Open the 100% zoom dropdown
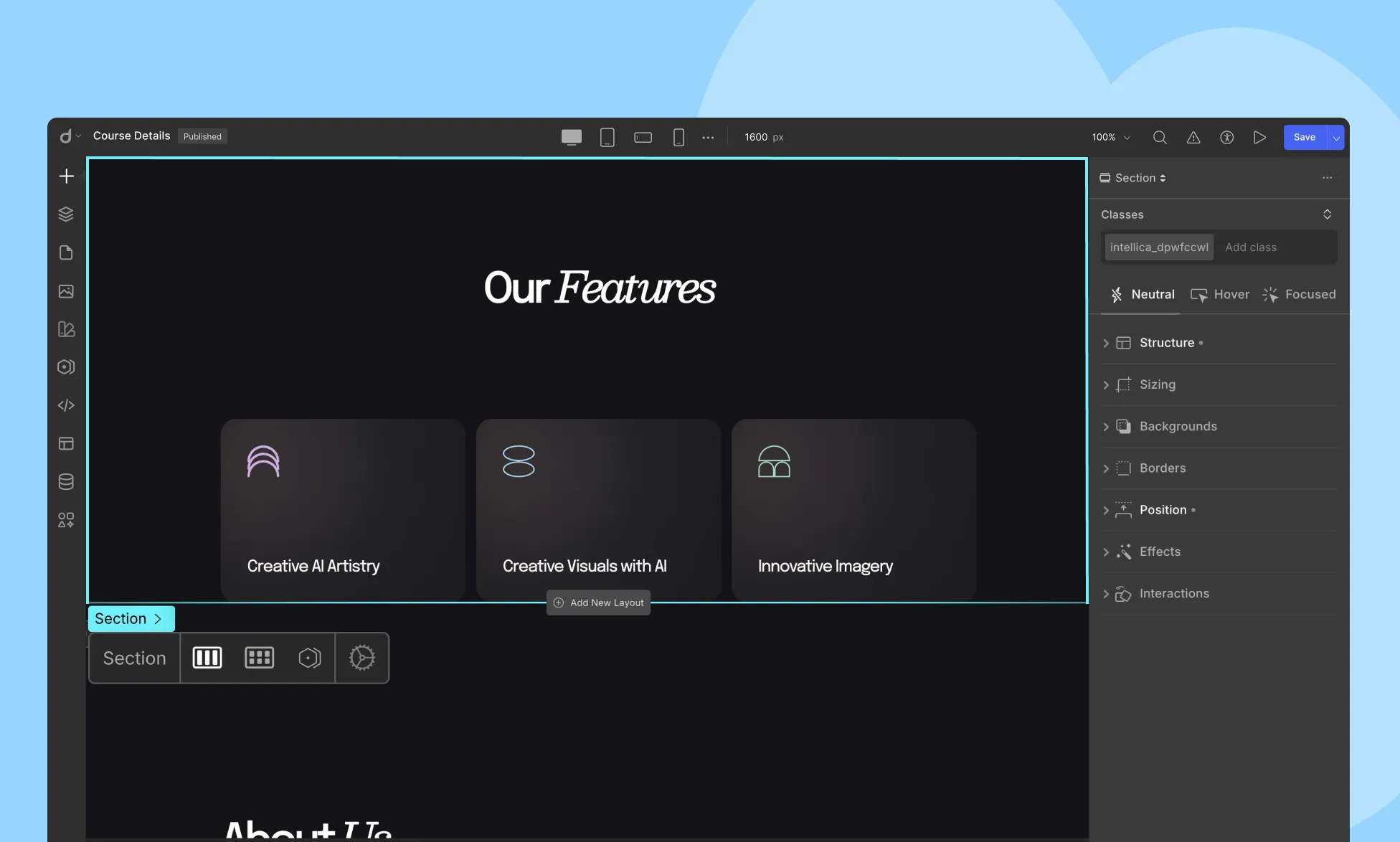This screenshot has width=1400, height=842. (1111, 137)
